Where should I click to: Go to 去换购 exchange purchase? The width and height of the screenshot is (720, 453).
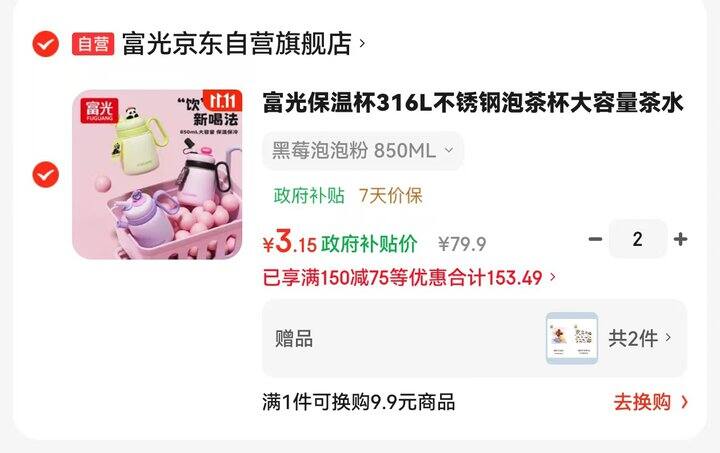click(651, 402)
